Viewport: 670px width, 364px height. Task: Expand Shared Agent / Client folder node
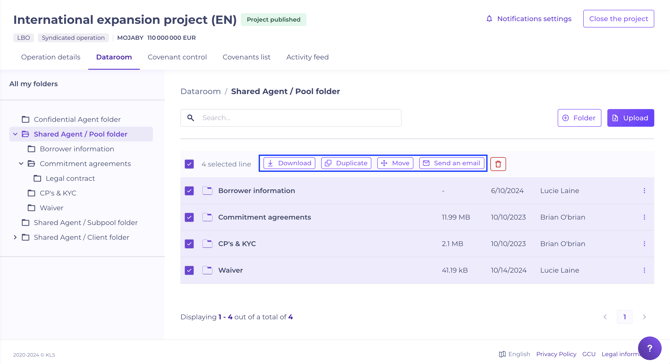[15, 237]
